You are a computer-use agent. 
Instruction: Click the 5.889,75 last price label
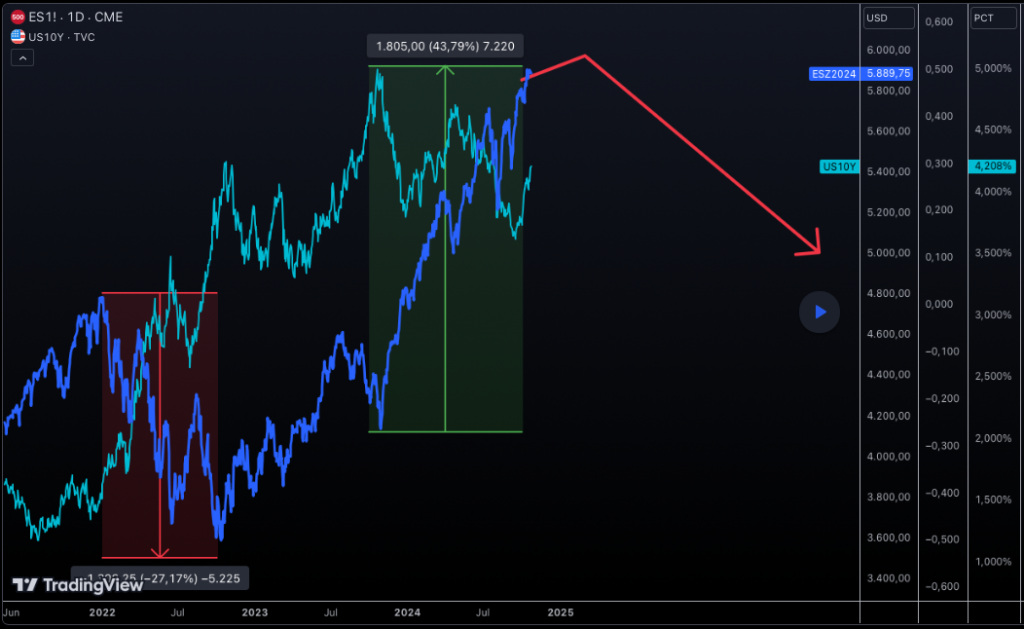point(889,73)
